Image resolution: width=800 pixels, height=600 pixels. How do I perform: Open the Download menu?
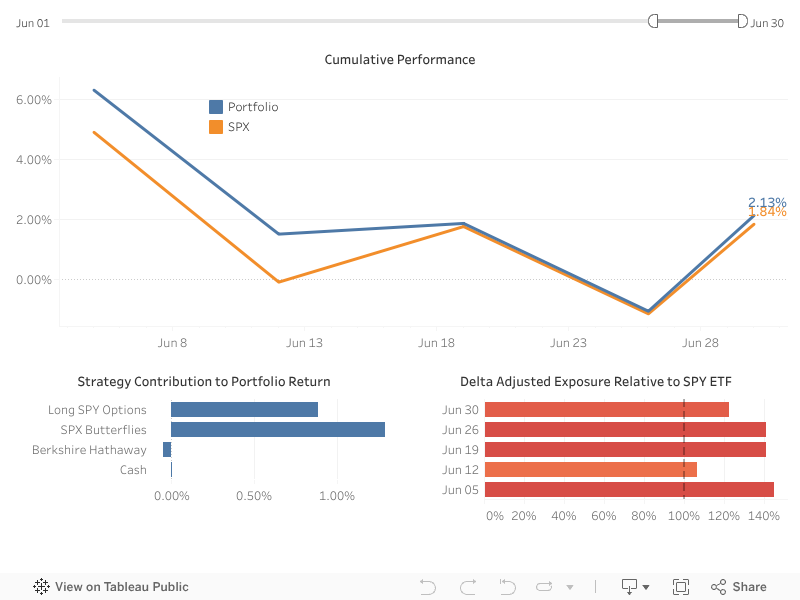pos(635,587)
